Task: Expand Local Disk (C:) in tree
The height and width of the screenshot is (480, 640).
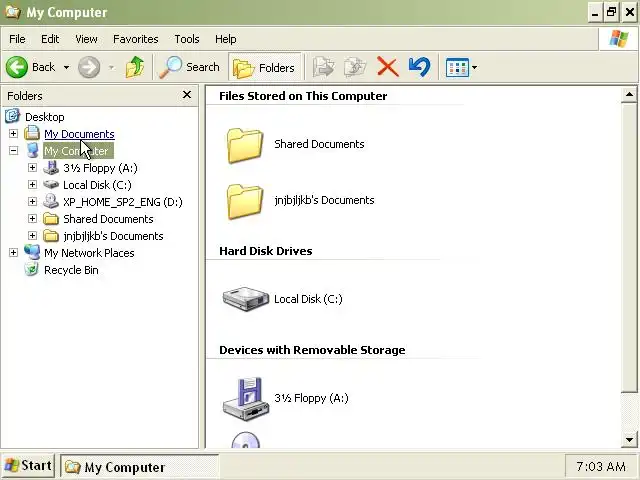Action: pos(32,184)
